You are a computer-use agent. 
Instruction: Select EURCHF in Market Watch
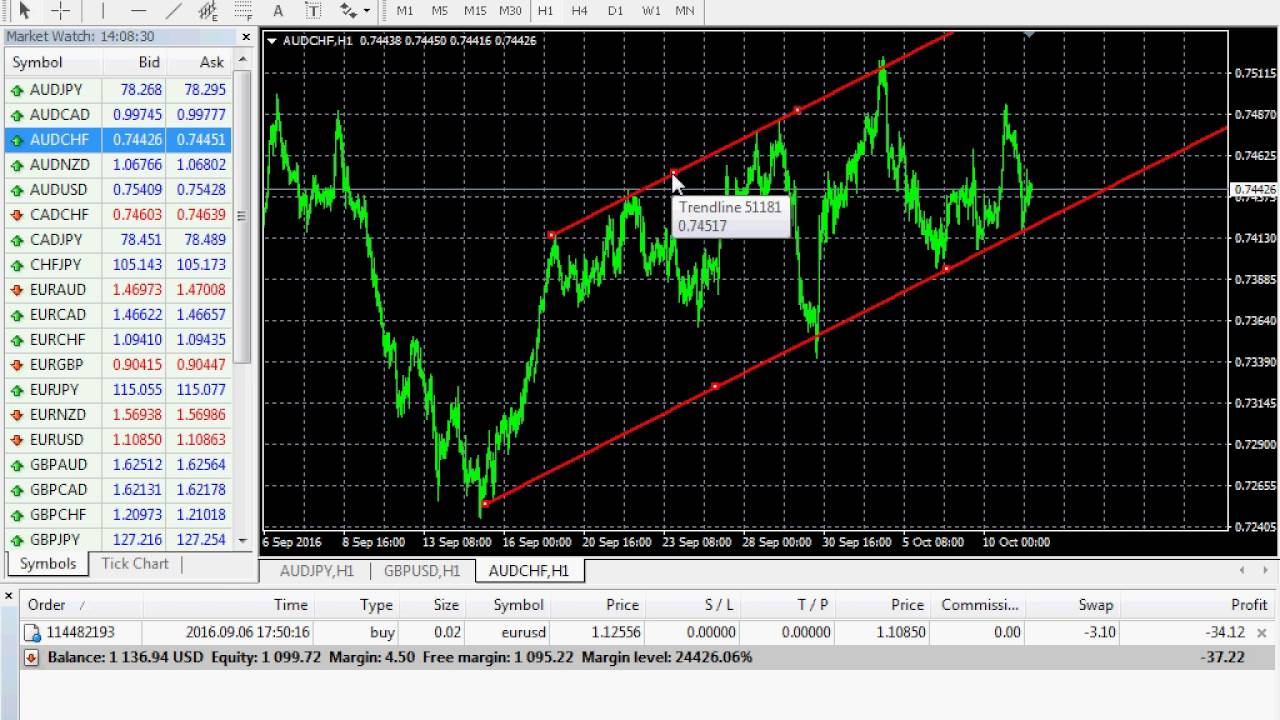[118, 340]
